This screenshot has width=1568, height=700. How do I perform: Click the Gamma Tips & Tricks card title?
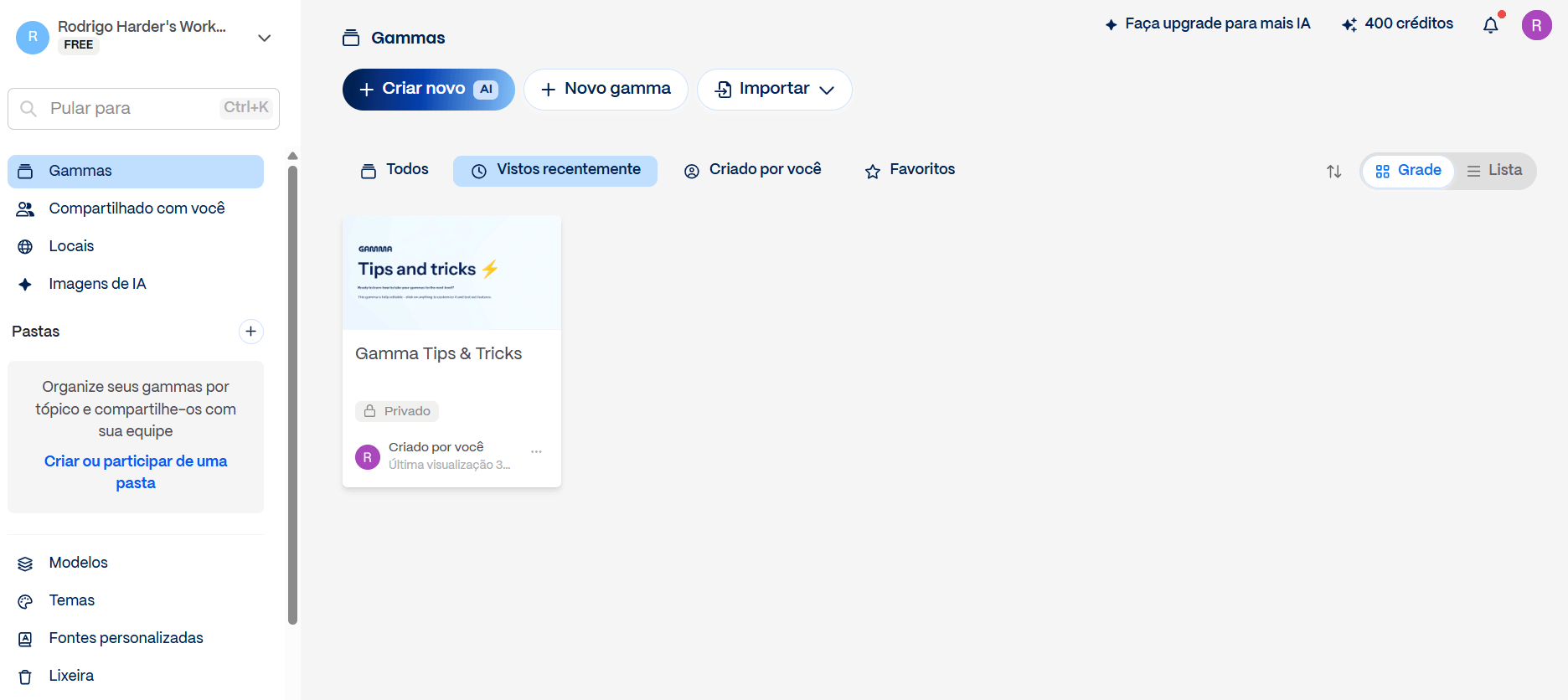439,354
